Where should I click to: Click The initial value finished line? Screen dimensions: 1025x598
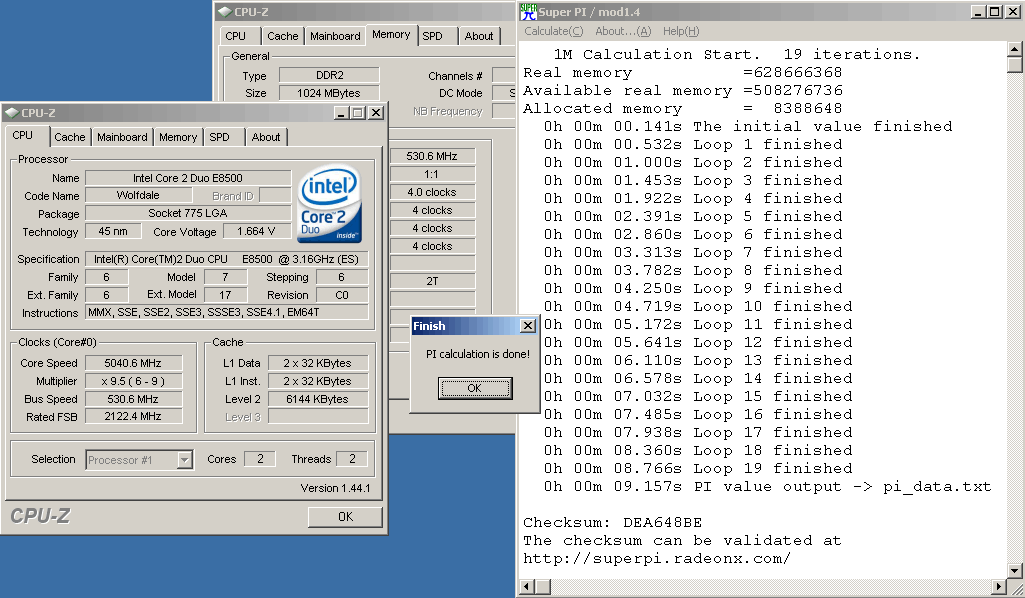tap(748, 126)
